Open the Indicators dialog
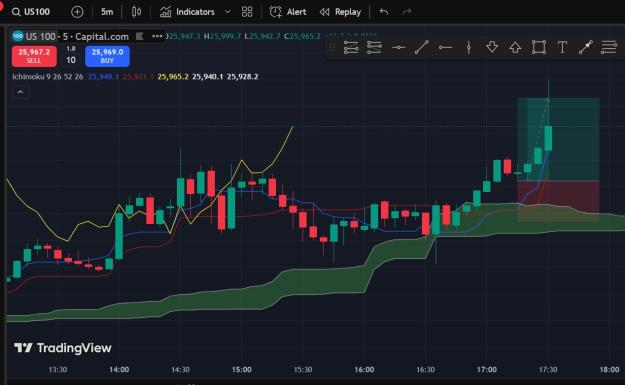The image size is (625, 385). 187,12
